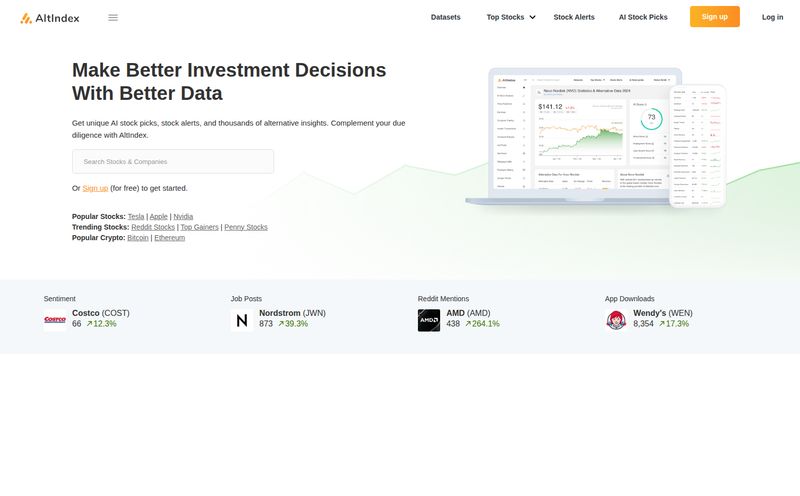Viewport: 800px width, 496px height.
Task: Focus the Search Stocks & Companies field
Action: click(x=173, y=161)
